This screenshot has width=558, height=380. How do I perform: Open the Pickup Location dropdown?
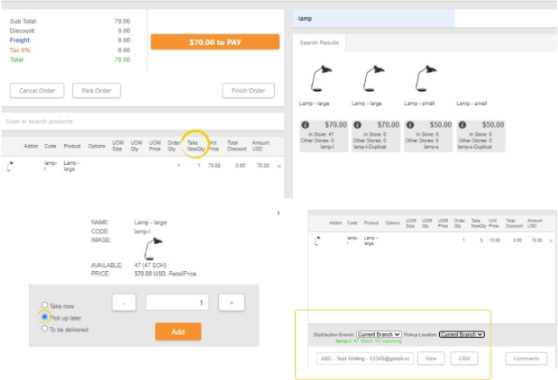click(462, 334)
